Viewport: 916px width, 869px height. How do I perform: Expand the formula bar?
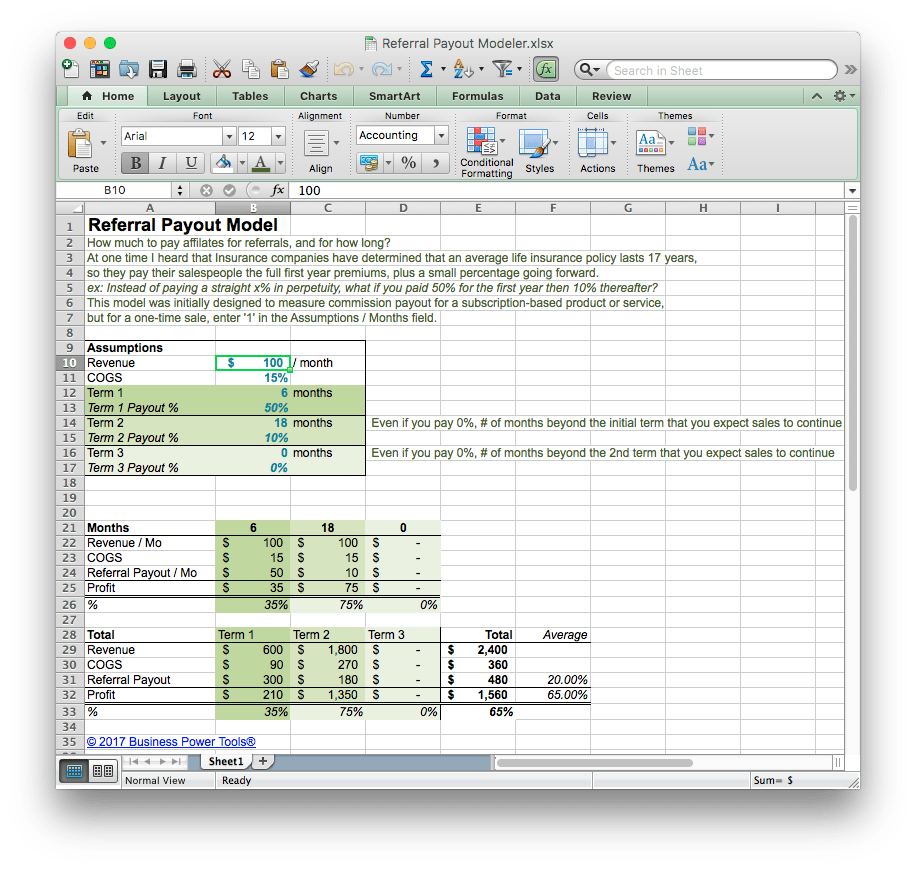[x=852, y=191]
